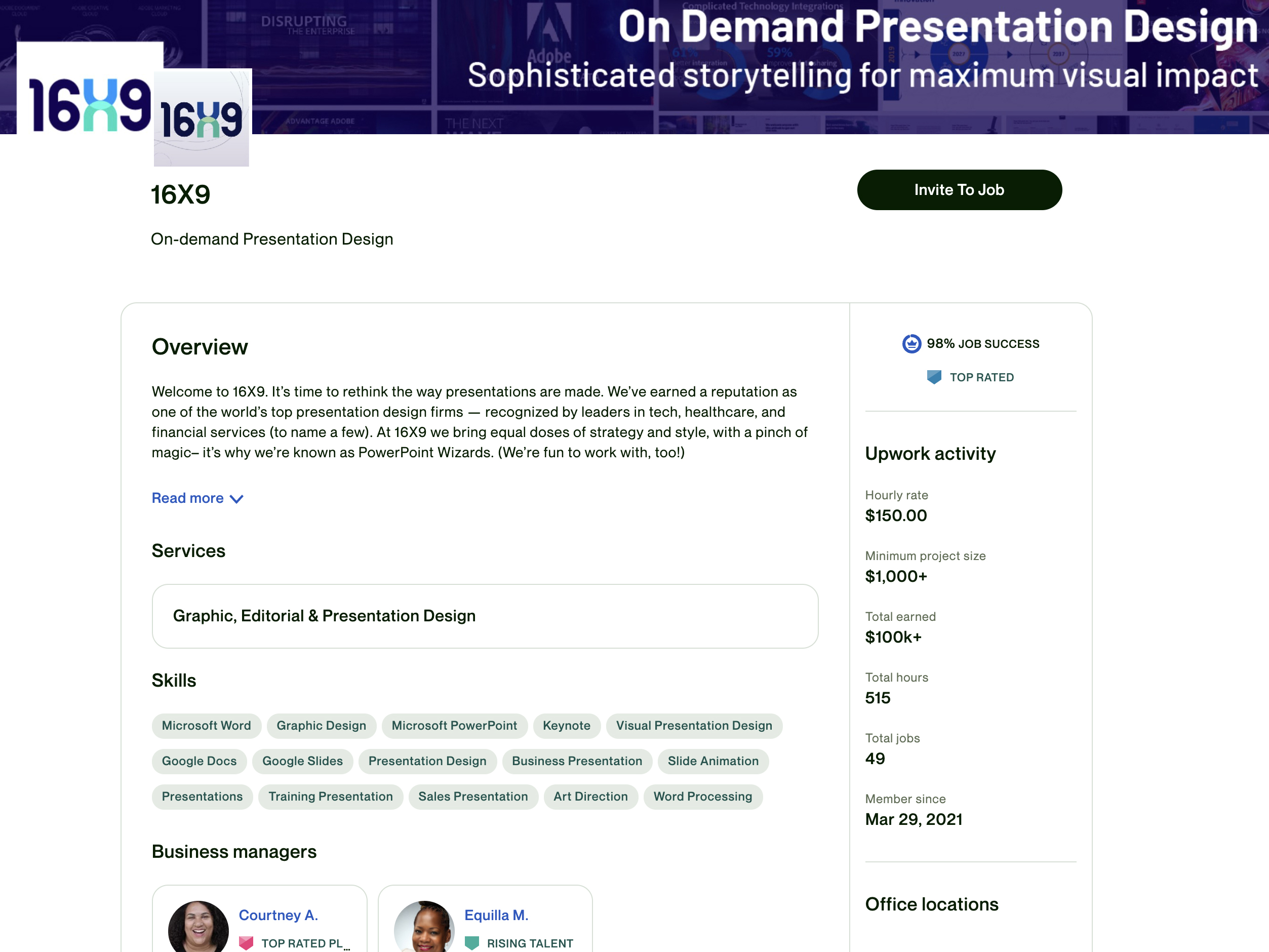Click the 98% JOB SUCCESS text
This screenshot has height=952, width=1269.
click(x=983, y=344)
